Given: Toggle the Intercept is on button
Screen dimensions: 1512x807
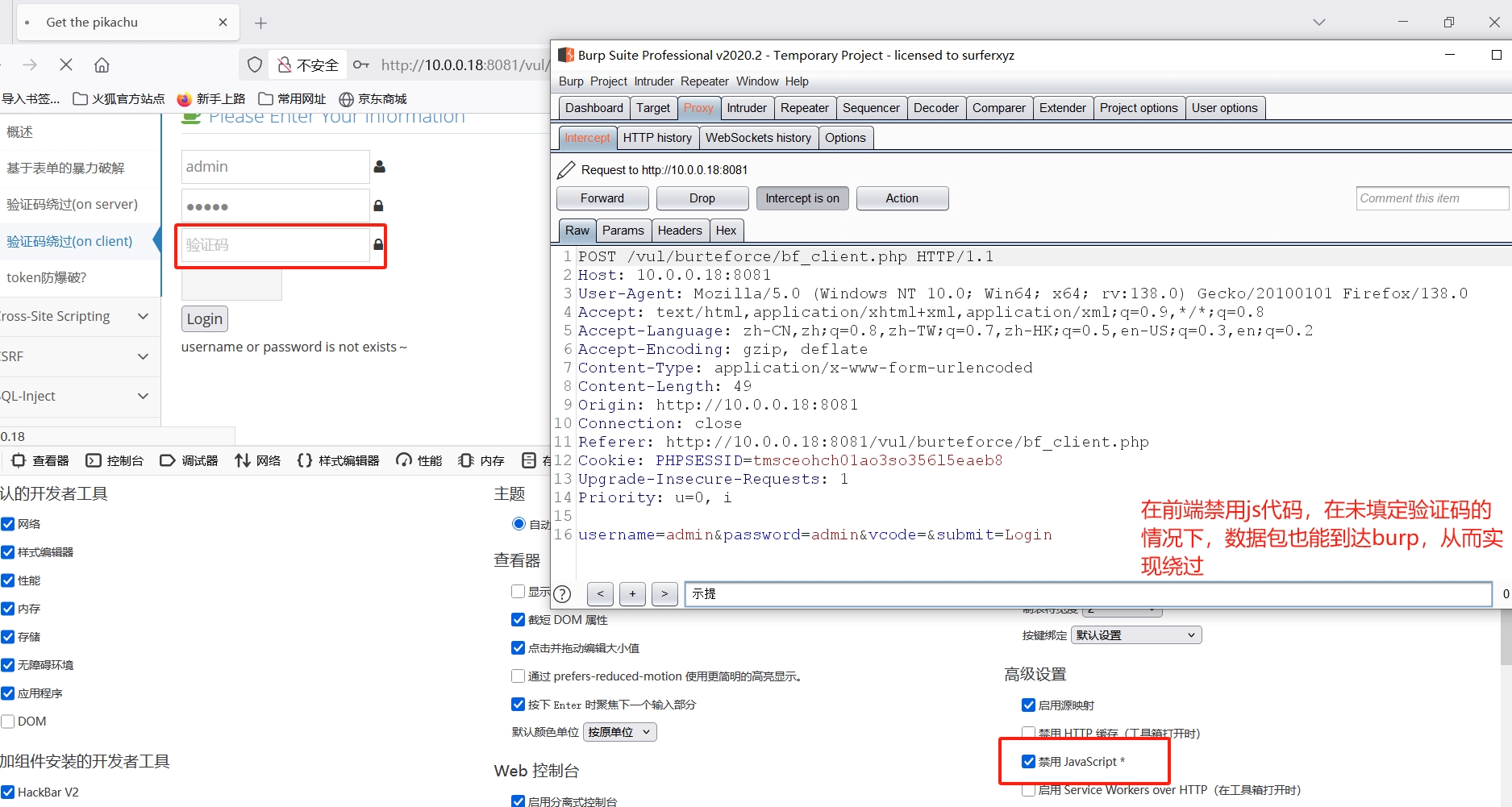Looking at the screenshot, I should 802,198.
